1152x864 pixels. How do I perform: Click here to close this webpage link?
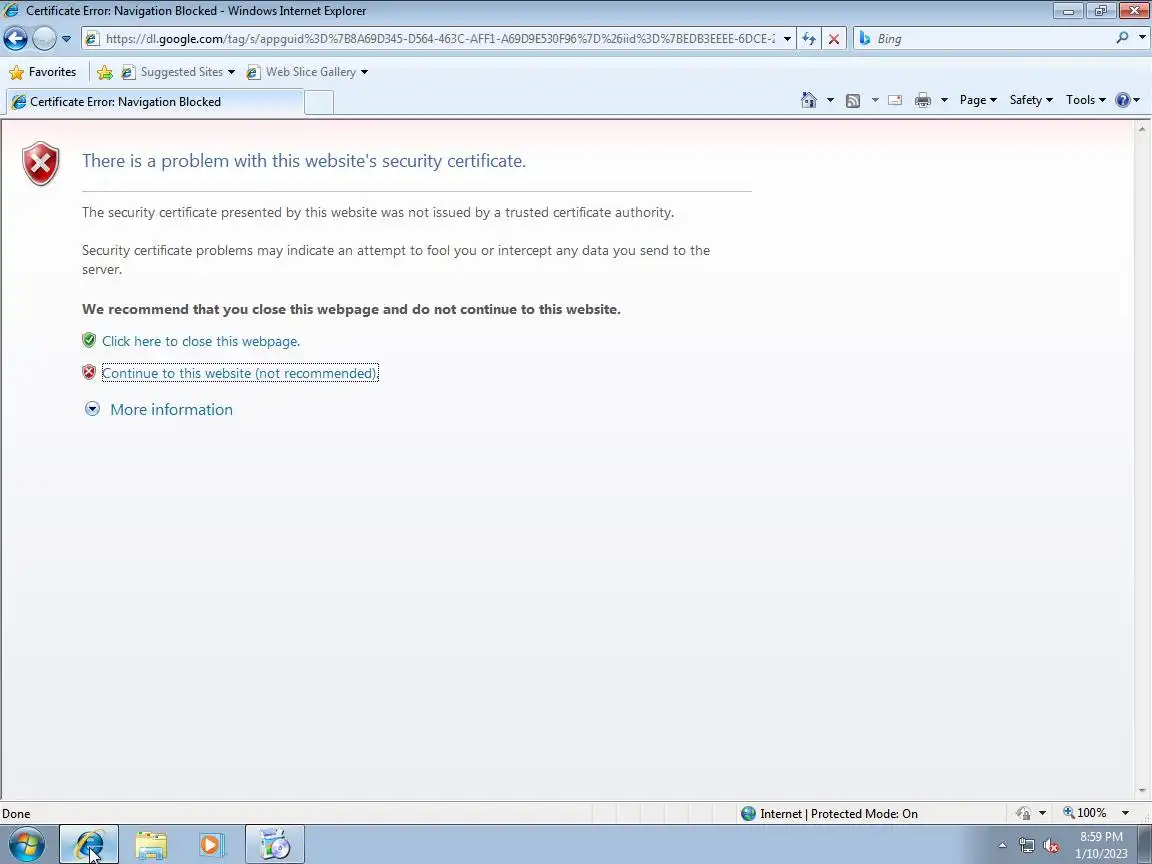click(201, 341)
